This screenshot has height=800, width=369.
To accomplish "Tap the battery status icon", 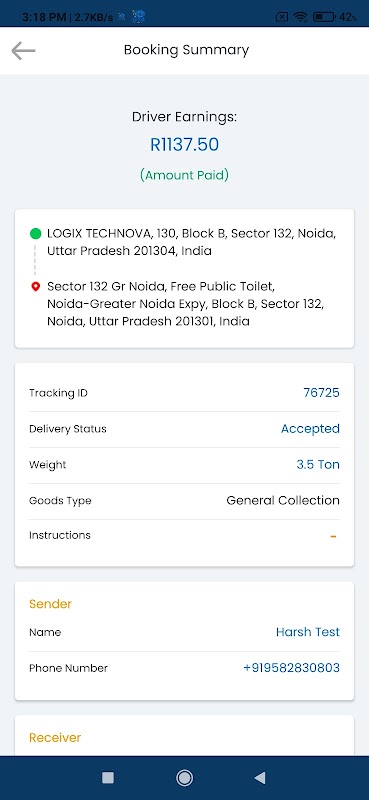I will click(324, 17).
